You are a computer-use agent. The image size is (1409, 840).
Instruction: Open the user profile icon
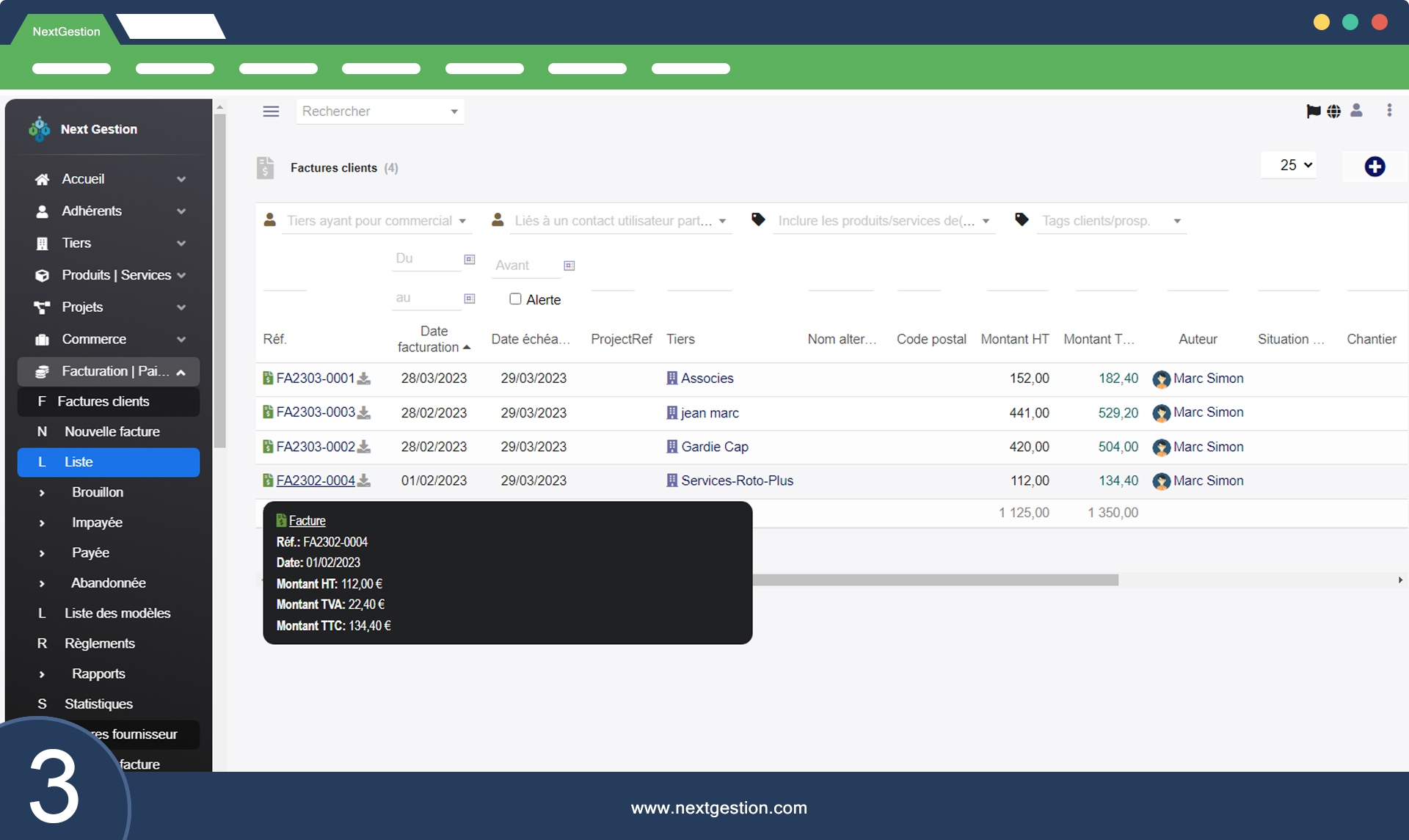coord(1356,111)
